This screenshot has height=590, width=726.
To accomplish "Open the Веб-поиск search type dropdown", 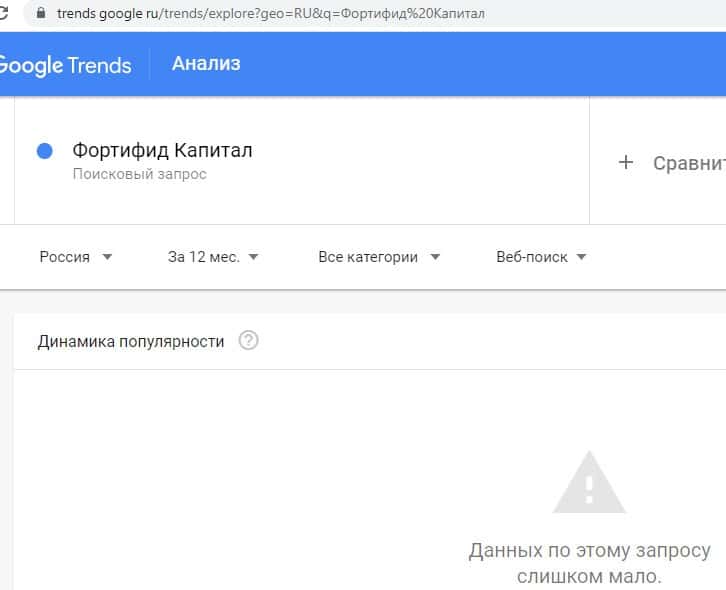I will click(x=540, y=257).
